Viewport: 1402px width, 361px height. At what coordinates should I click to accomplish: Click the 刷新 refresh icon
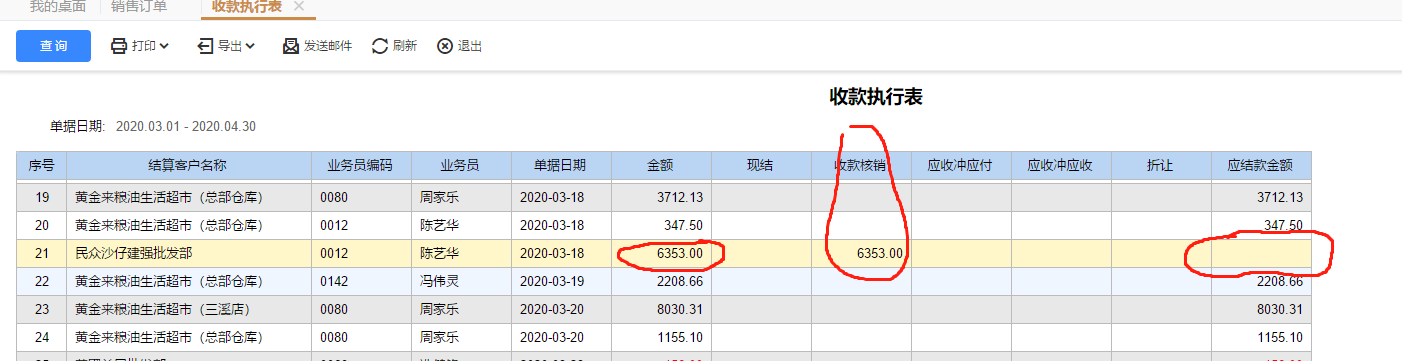point(380,46)
